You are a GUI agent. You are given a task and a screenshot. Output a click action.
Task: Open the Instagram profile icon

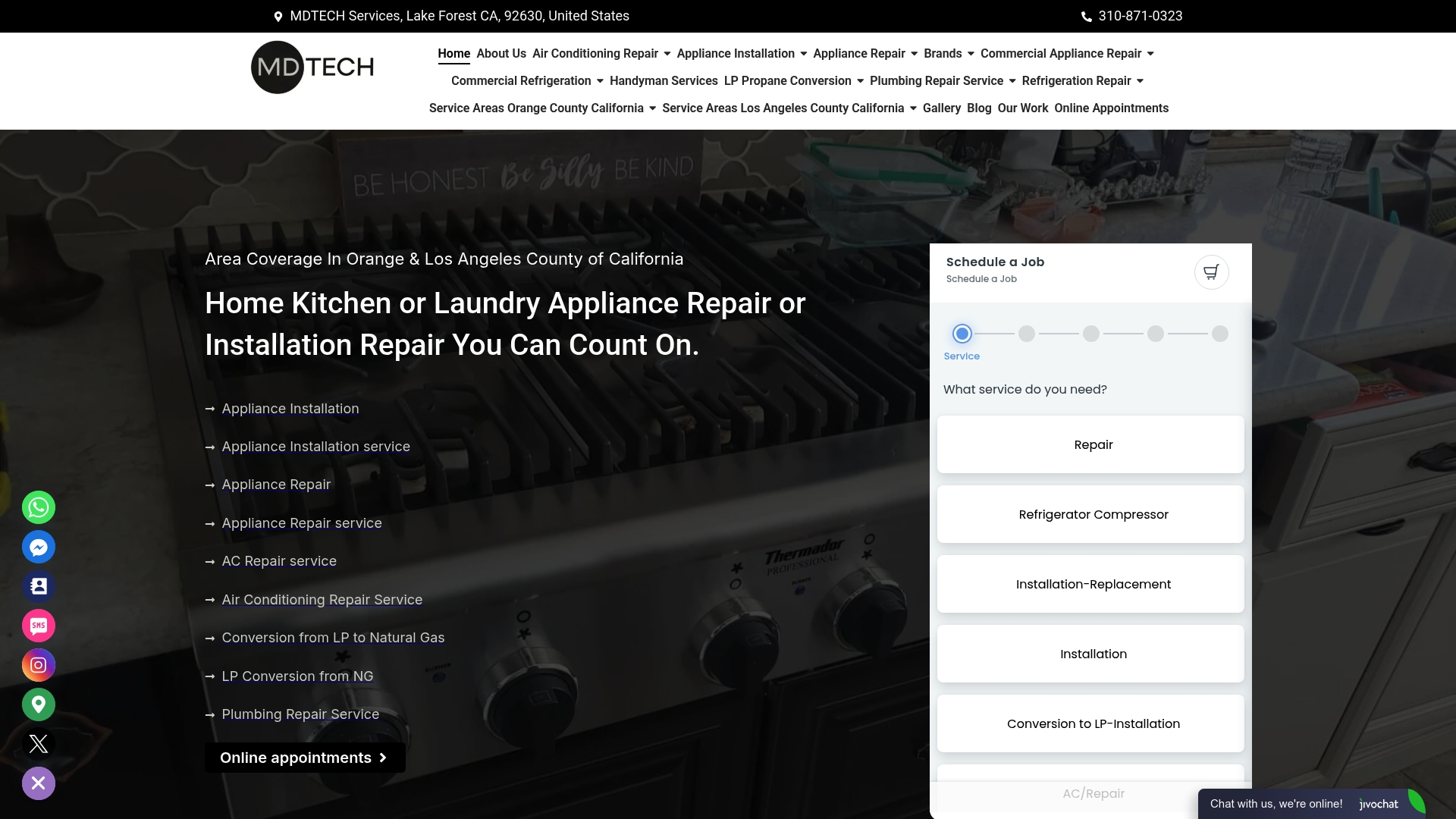coord(38,665)
